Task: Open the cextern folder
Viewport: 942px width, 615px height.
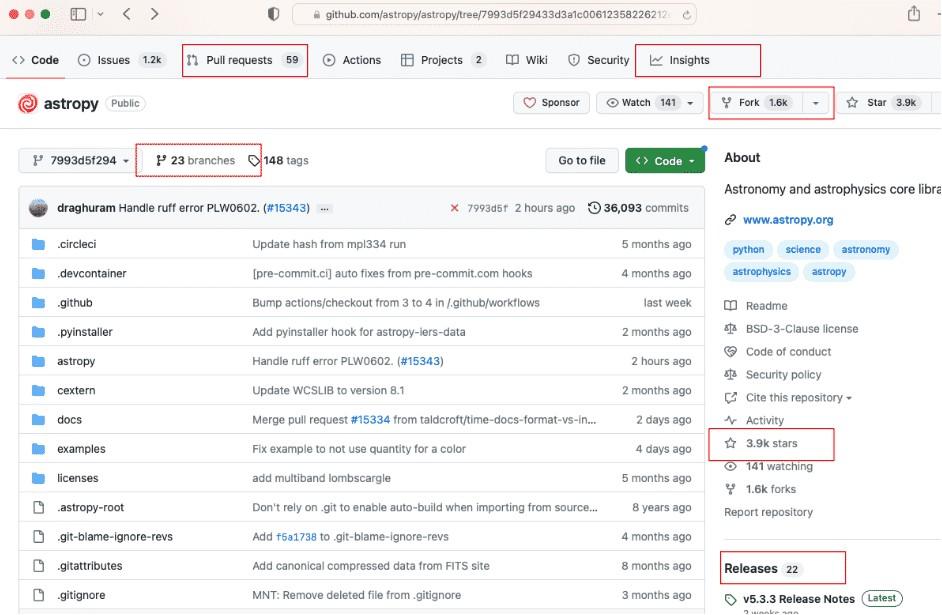Action: [76, 390]
